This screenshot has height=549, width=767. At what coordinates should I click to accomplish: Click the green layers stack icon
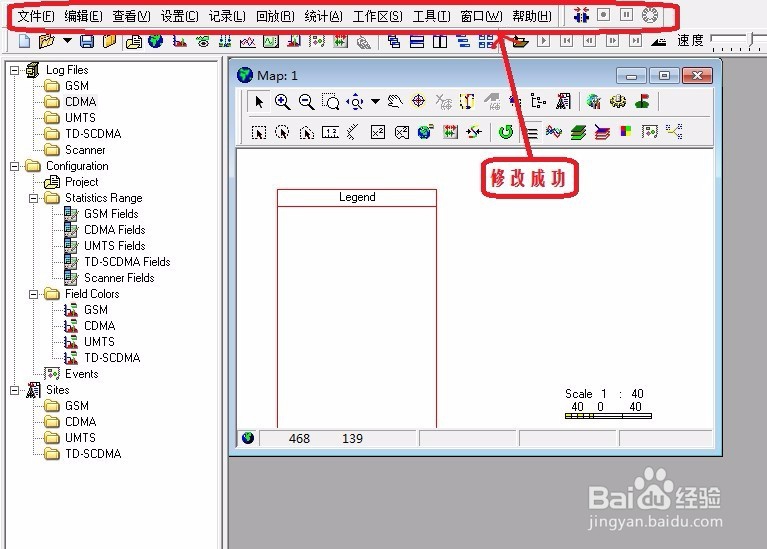[578, 132]
